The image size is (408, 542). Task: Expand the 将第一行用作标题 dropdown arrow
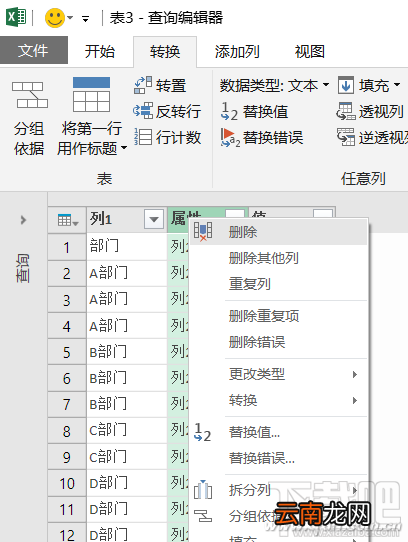[x=124, y=148]
